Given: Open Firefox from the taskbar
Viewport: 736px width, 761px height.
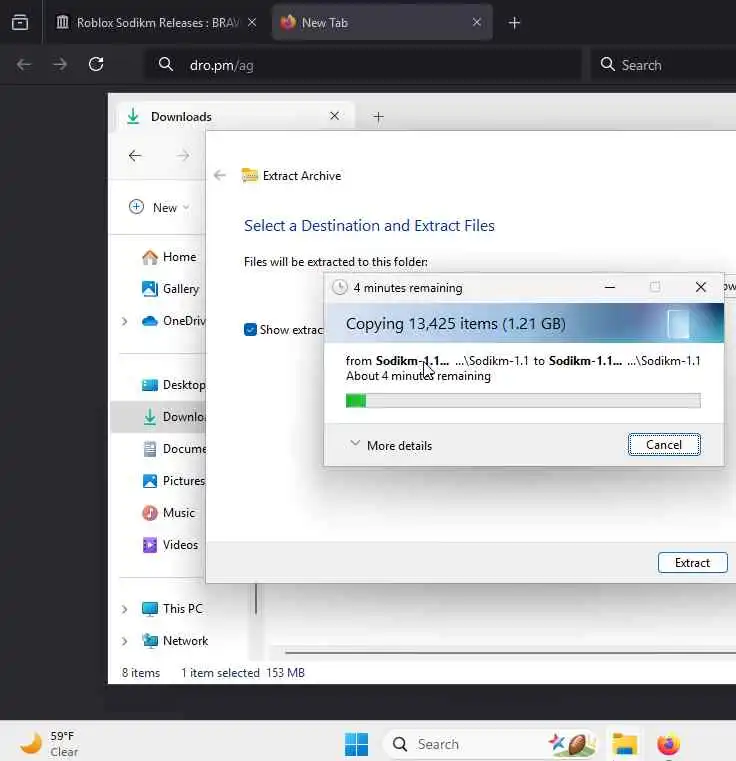Looking at the screenshot, I should click(x=668, y=744).
